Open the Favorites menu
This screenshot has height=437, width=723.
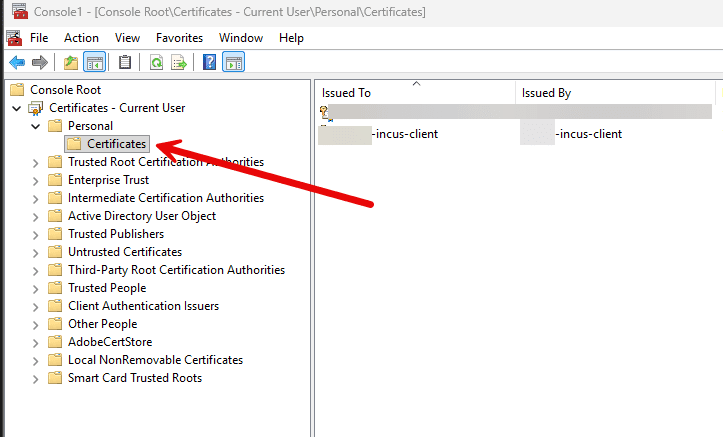pyautogui.click(x=179, y=38)
